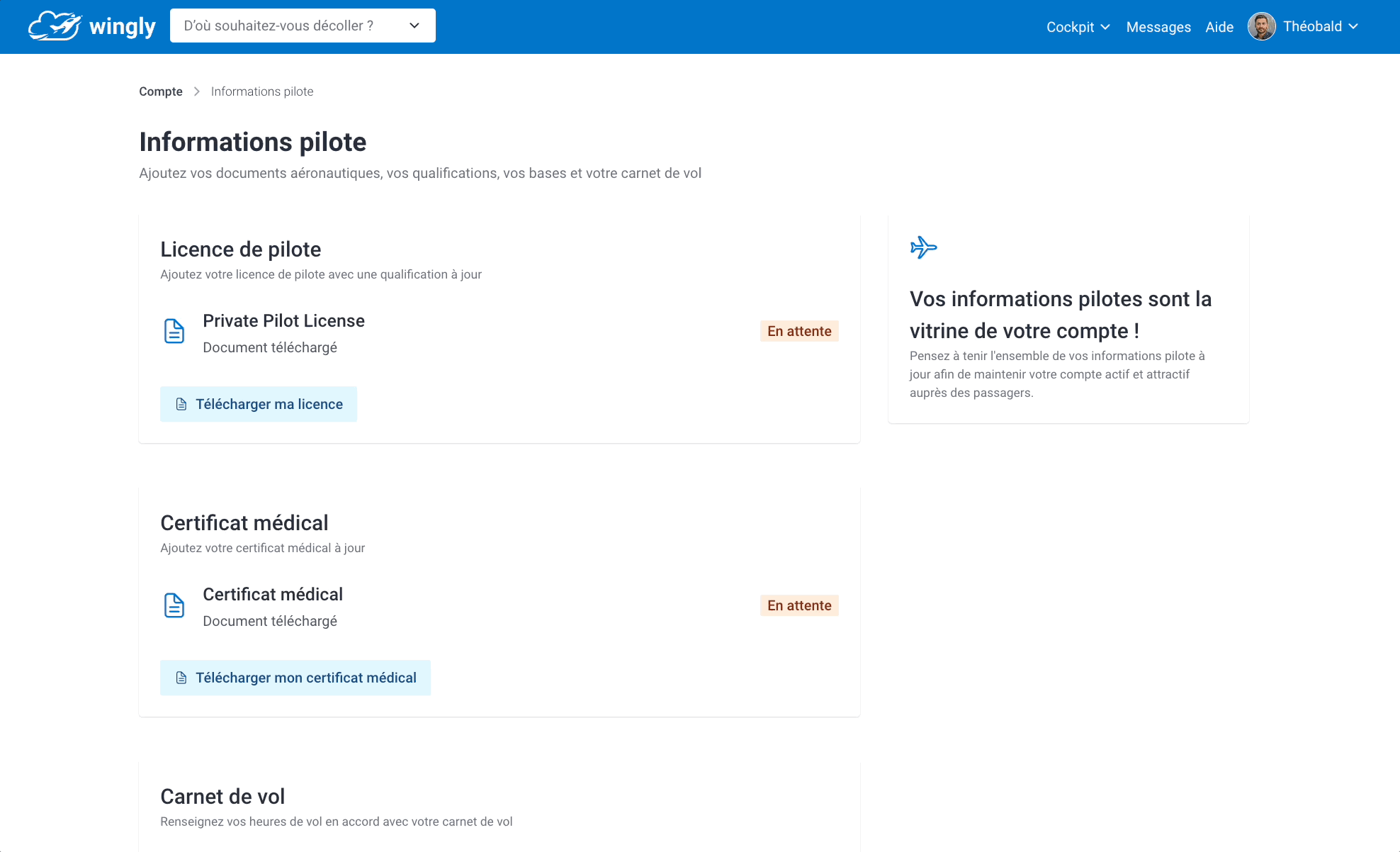Click the Informations pilote page title
Image resolution: width=1400 pixels, height=852 pixels.
tap(253, 142)
